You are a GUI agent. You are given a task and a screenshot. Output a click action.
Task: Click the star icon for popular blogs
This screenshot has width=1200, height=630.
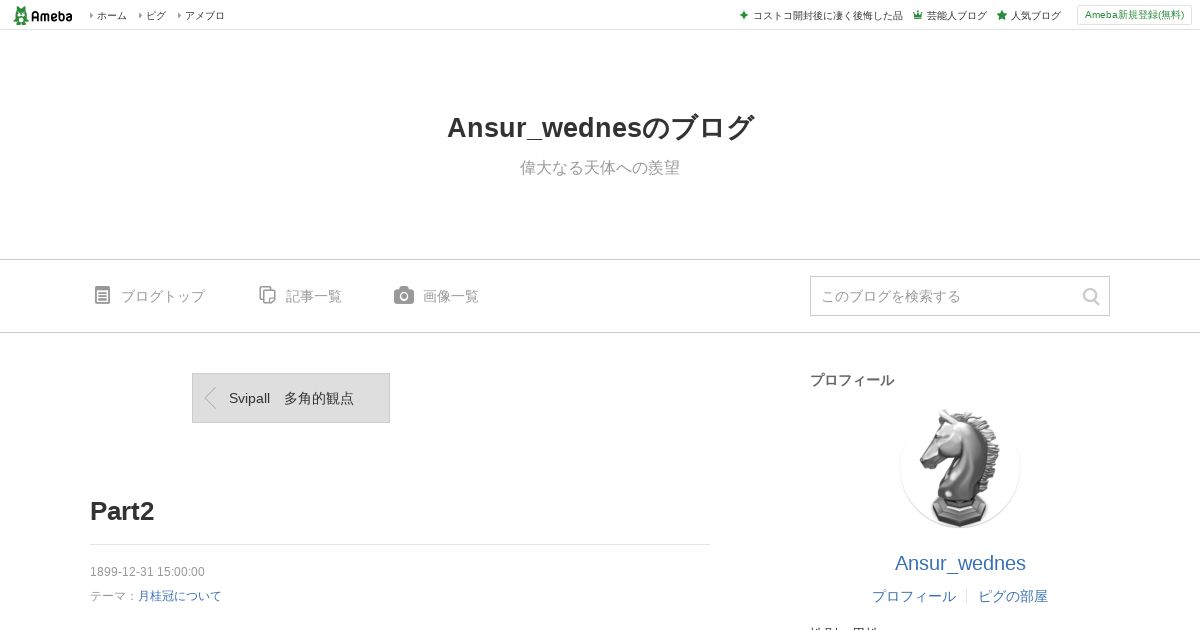pyautogui.click(x=1001, y=15)
